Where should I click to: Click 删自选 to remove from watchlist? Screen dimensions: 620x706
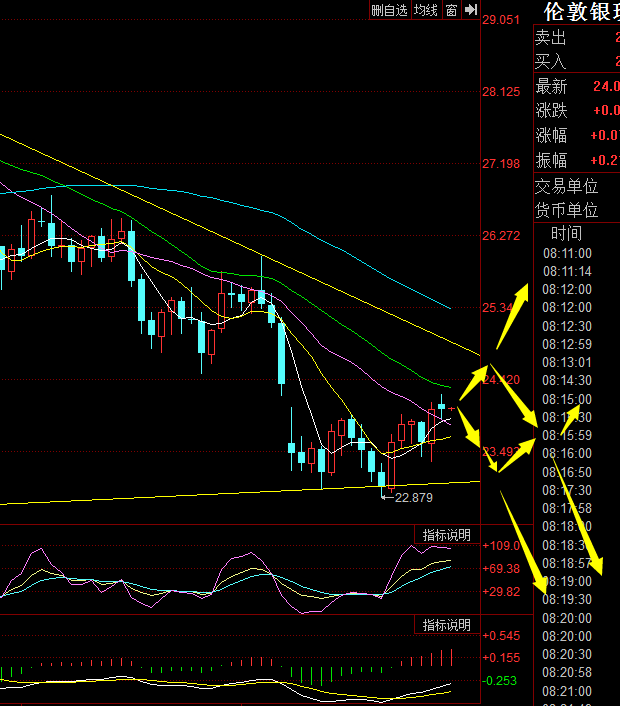point(389,10)
